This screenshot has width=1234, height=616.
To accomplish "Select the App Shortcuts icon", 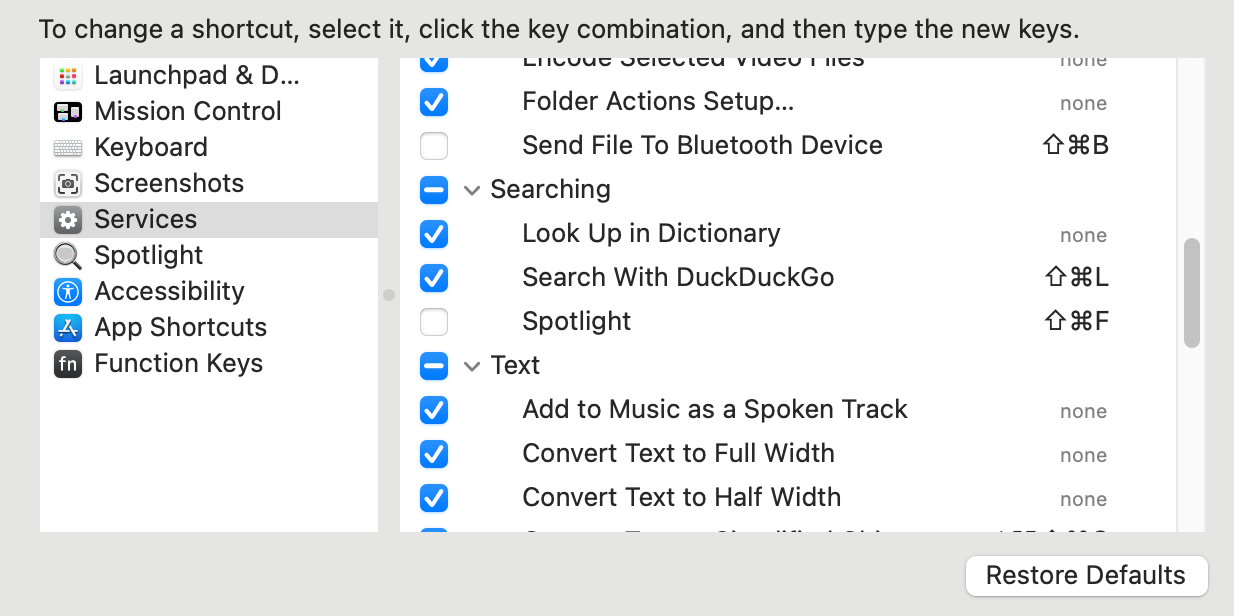I will (68, 328).
